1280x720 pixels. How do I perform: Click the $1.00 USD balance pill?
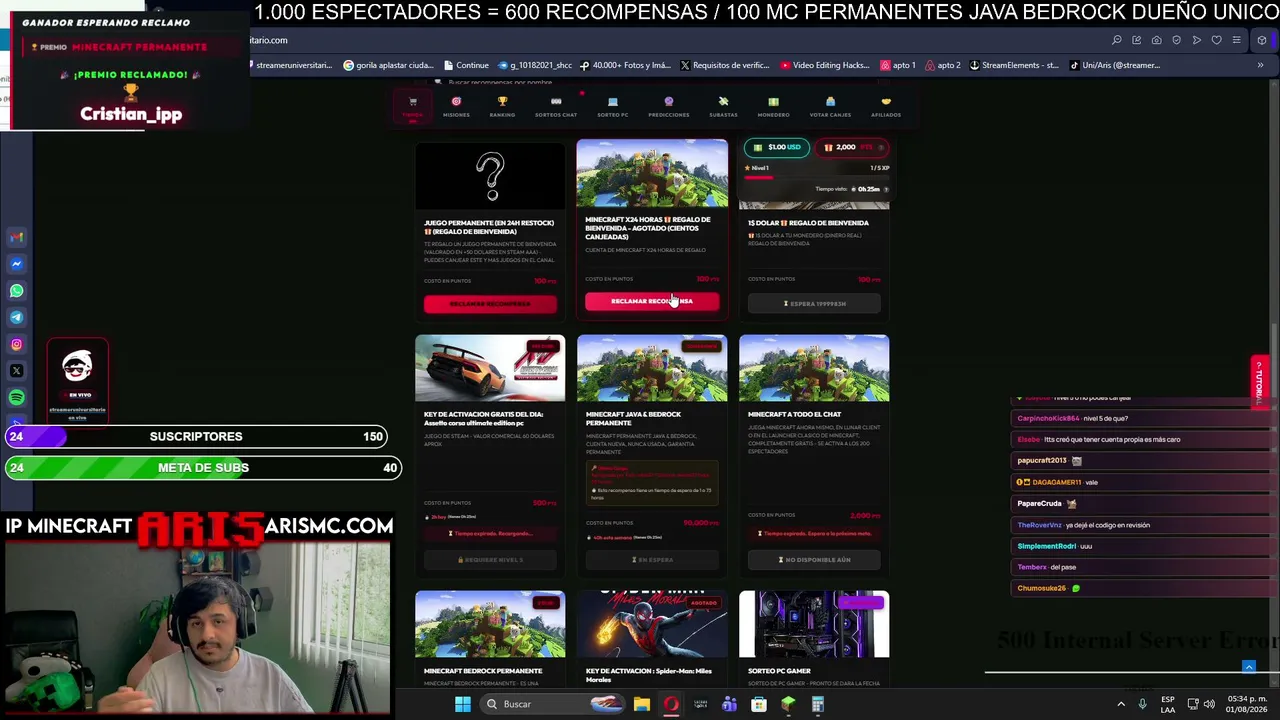click(x=777, y=147)
